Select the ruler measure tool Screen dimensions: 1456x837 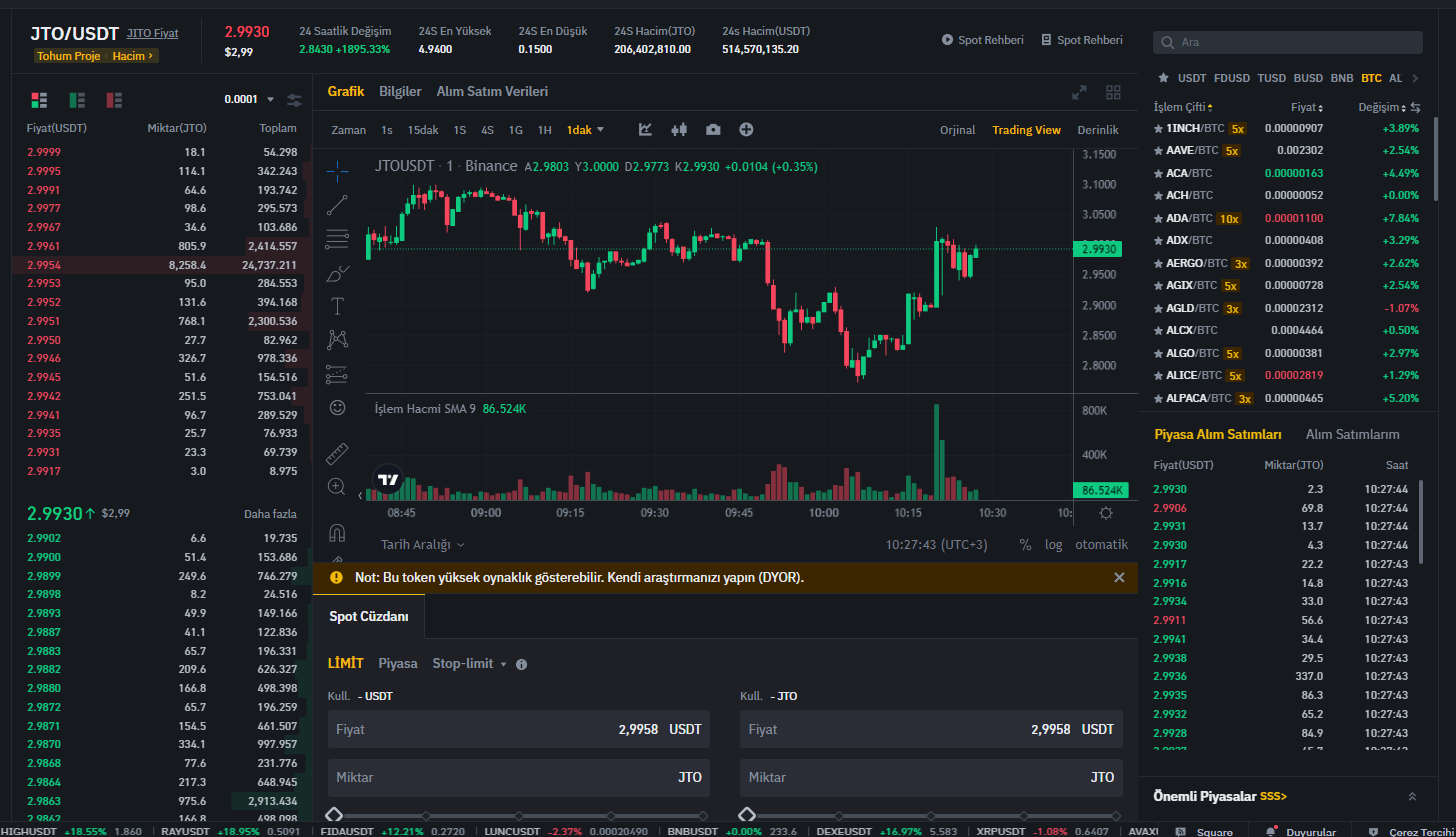337,454
